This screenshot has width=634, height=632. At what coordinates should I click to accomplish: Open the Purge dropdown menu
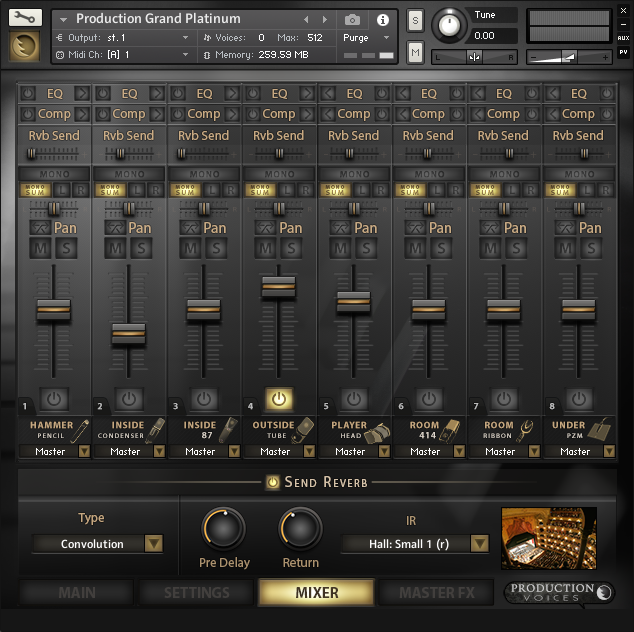click(x=366, y=38)
